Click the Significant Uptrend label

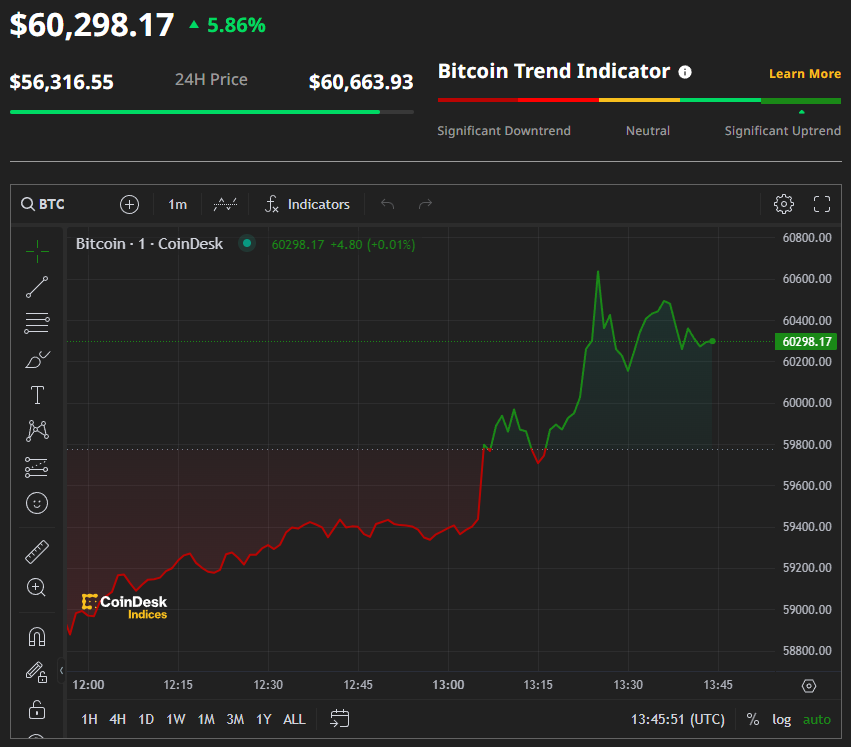(x=783, y=131)
